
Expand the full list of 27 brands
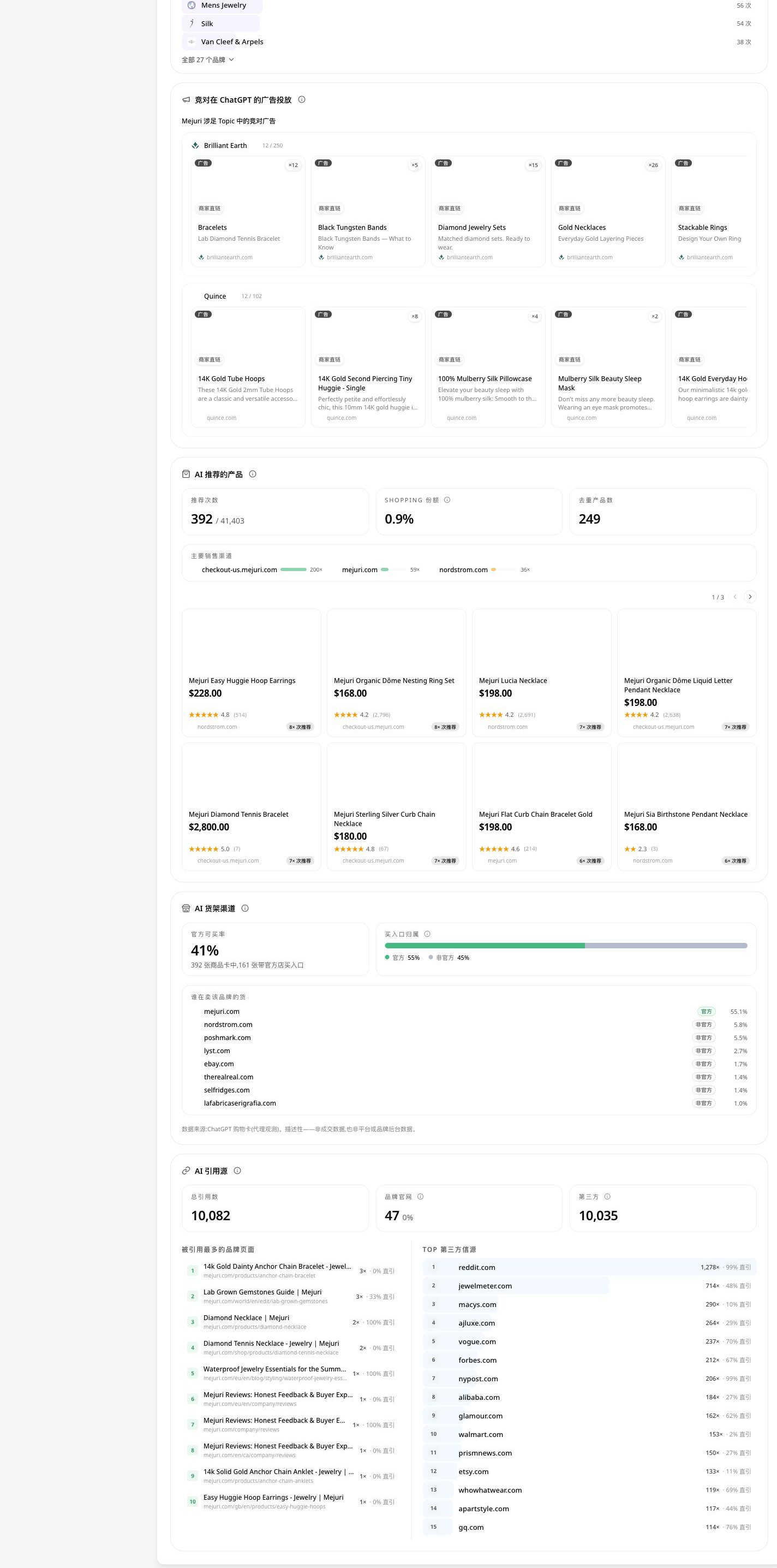point(207,60)
